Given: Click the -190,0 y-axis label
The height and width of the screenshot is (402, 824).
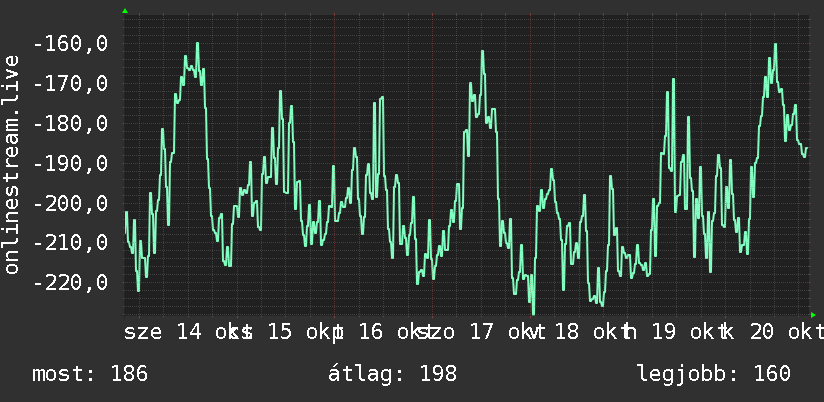Looking at the screenshot, I should pyautogui.click(x=70, y=163).
